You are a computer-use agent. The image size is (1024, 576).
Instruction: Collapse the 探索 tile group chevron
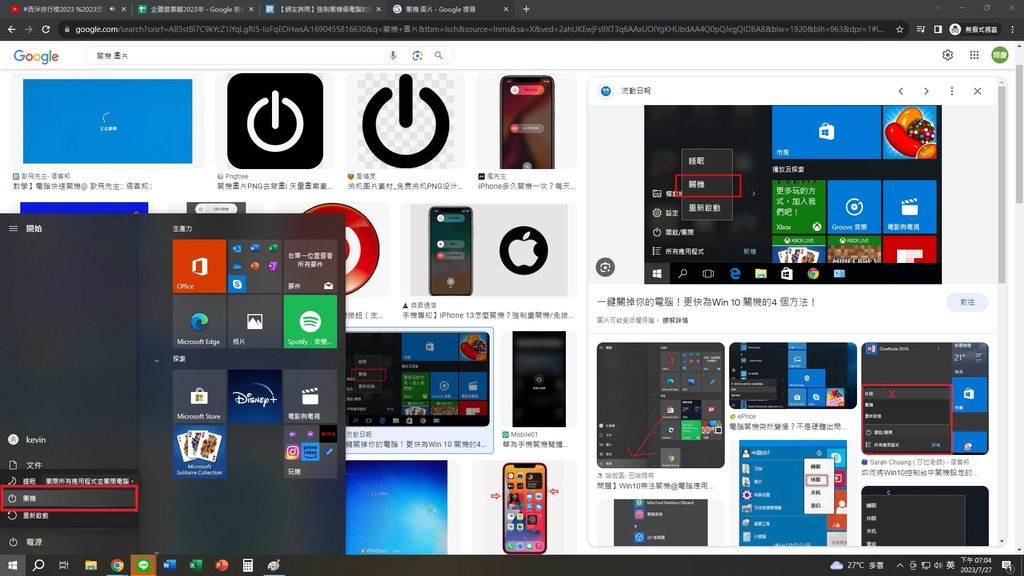157,360
